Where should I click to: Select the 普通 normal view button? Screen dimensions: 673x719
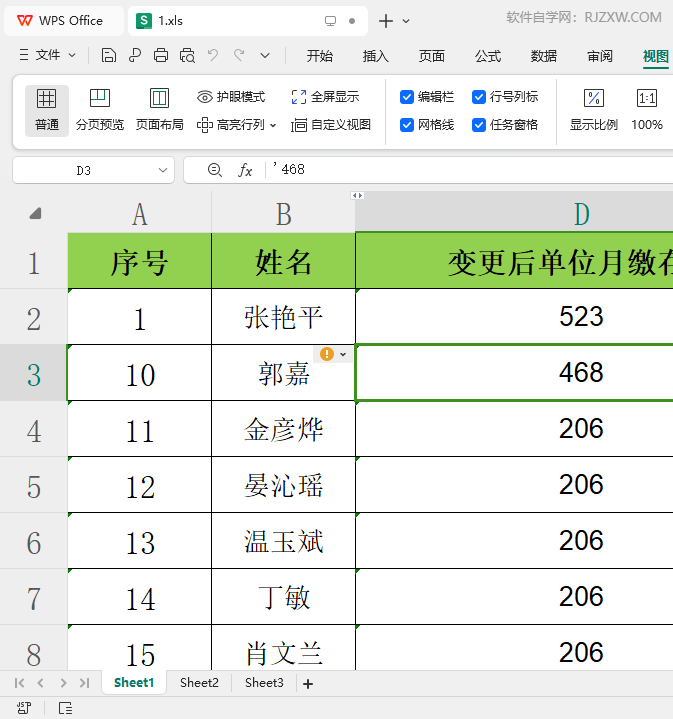coord(47,111)
